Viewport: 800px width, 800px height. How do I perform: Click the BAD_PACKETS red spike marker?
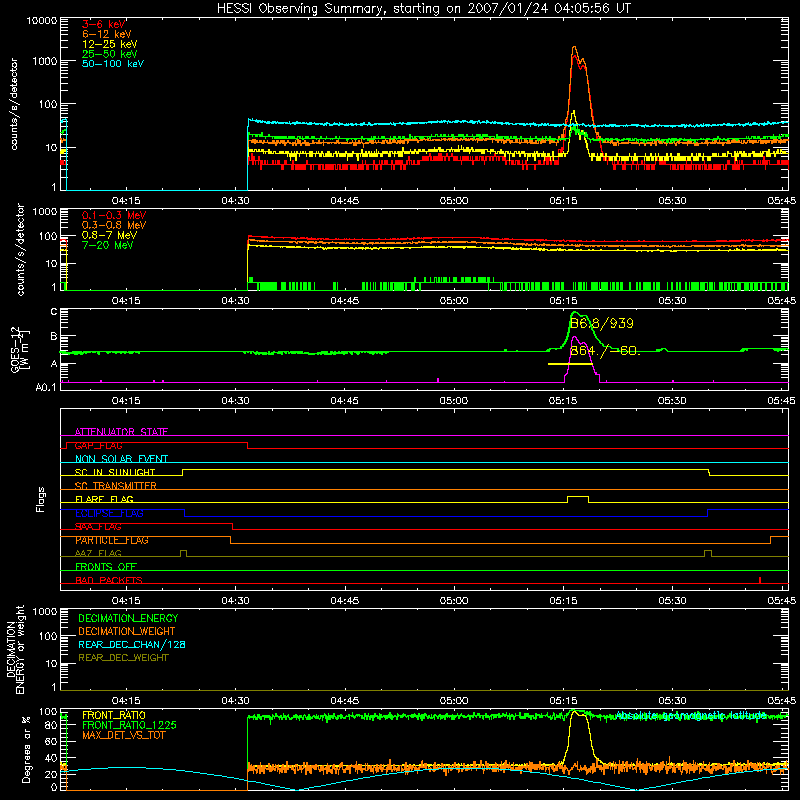point(760,580)
